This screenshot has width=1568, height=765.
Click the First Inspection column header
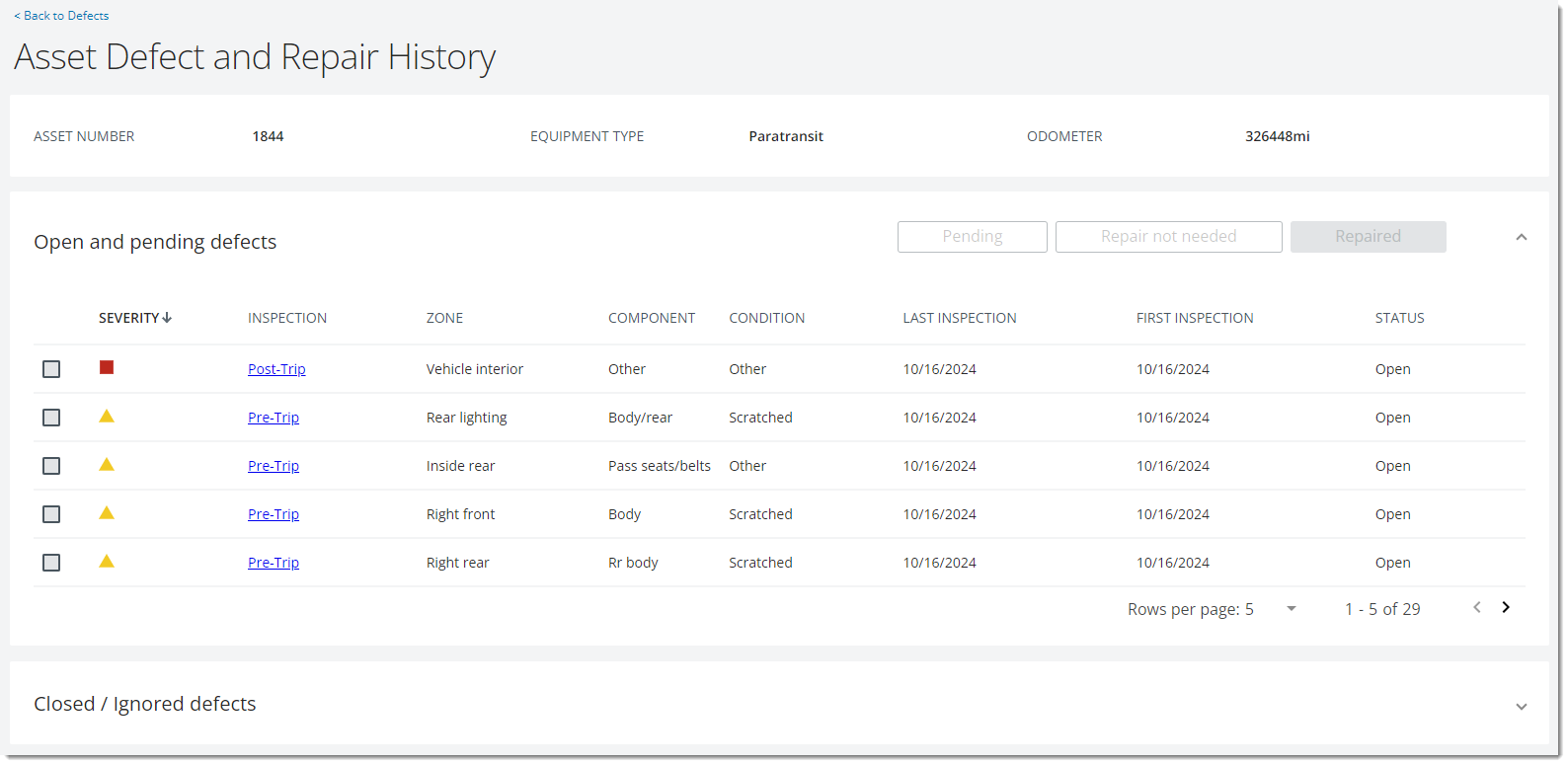[x=1195, y=318]
